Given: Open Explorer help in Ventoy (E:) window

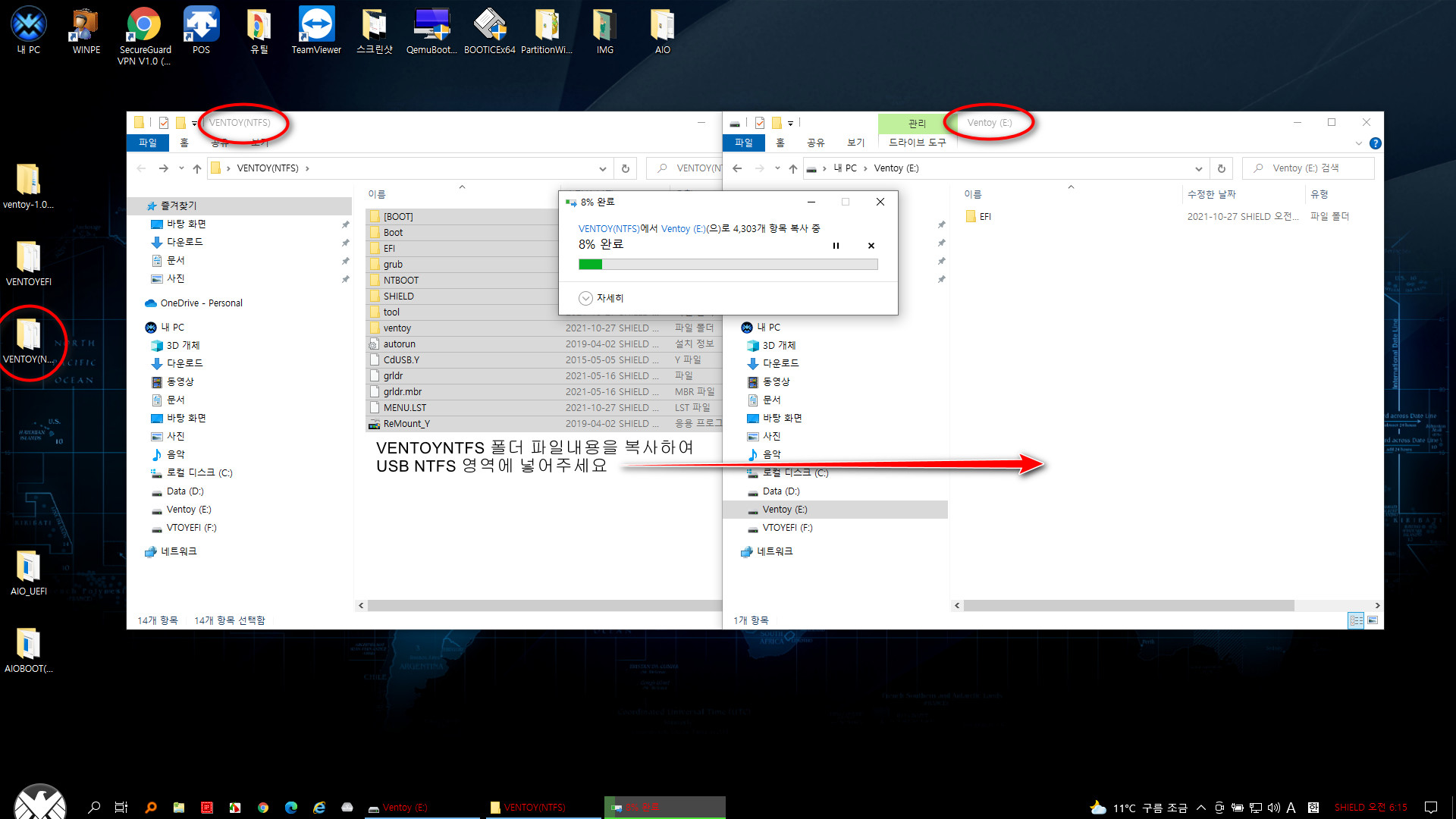Looking at the screenshot, I should click(1376, 143).
